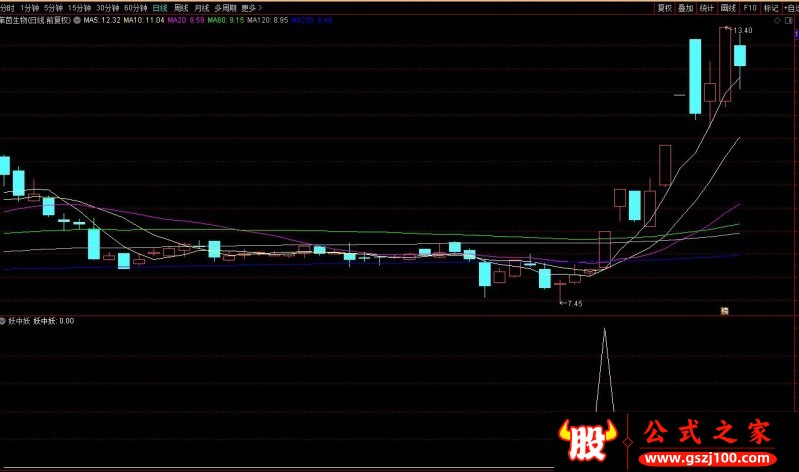Click the diamond icon in the chart corner
The width and height of the screenshot is (799, 472).
[777, 20]
